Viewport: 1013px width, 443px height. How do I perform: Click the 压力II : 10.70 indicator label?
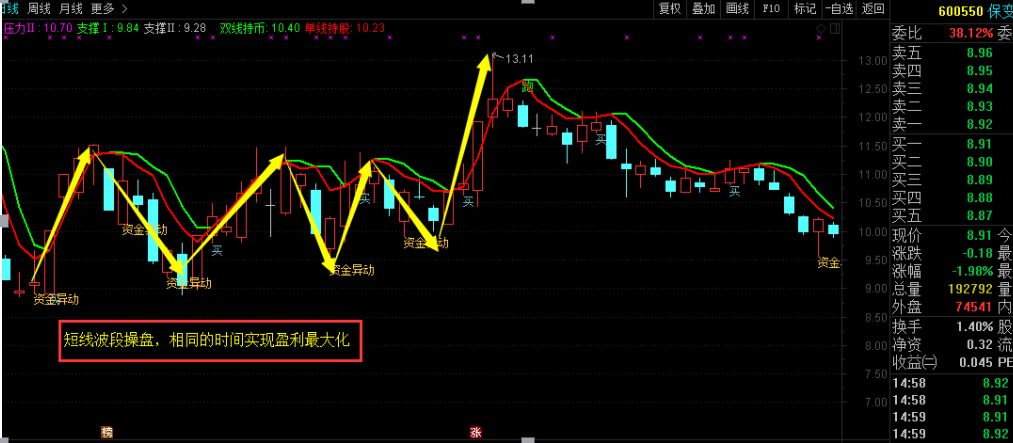[x=37, y=28]
